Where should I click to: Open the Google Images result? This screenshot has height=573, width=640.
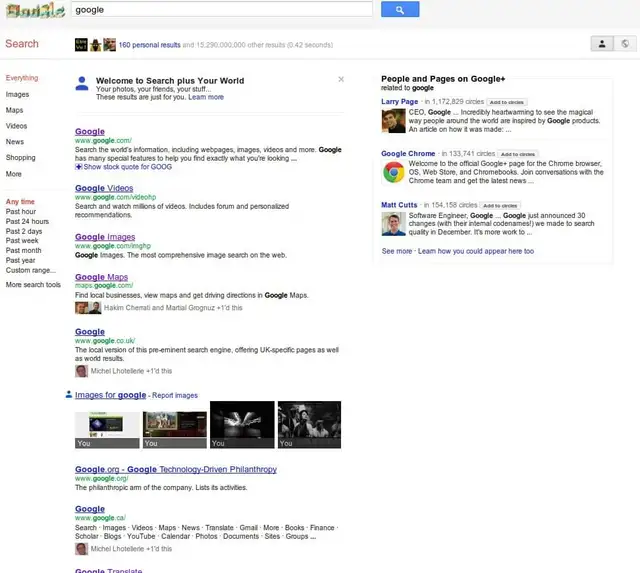[x=105, y=237]
